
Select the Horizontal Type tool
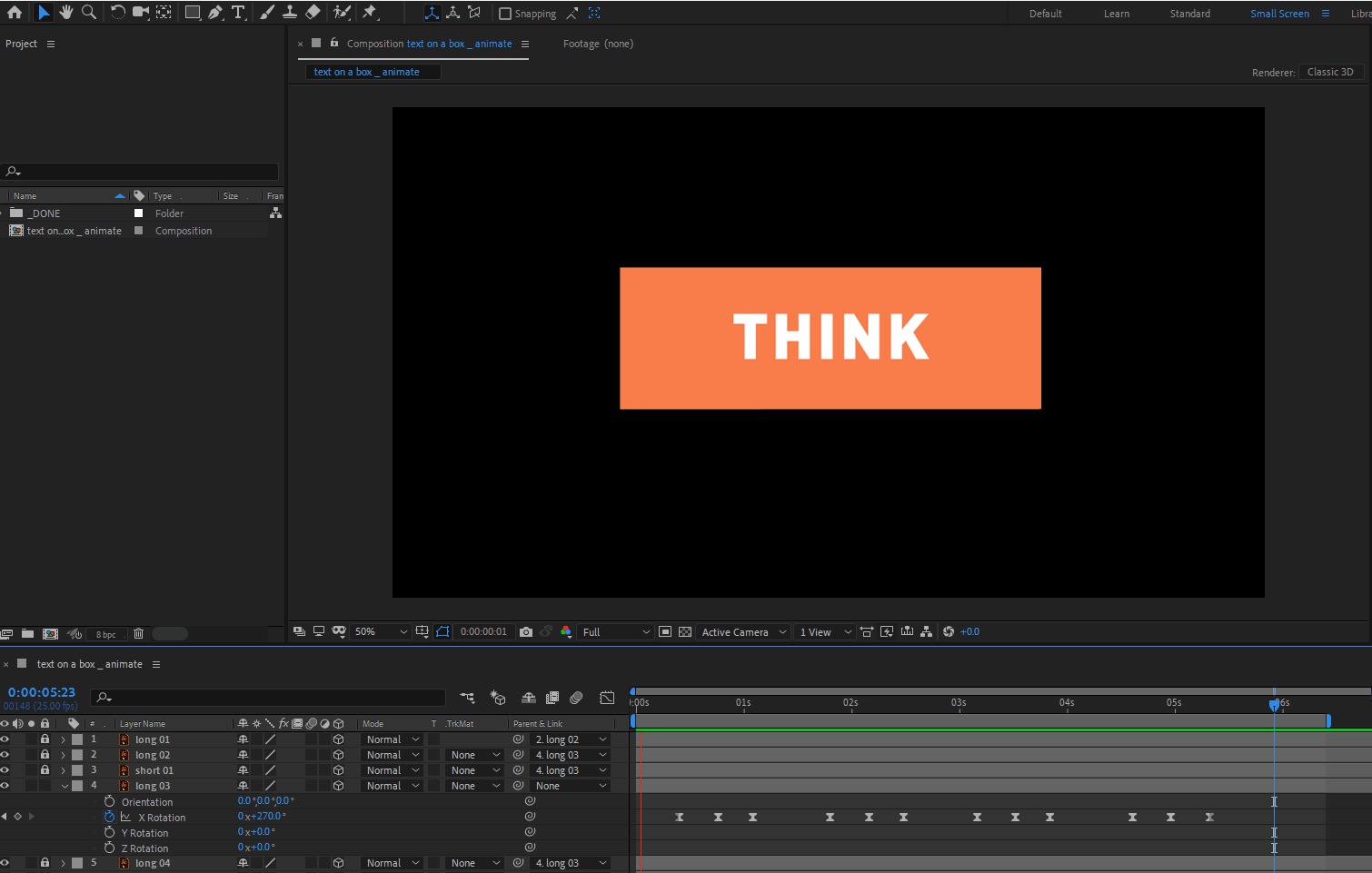(x=238, y=13)
